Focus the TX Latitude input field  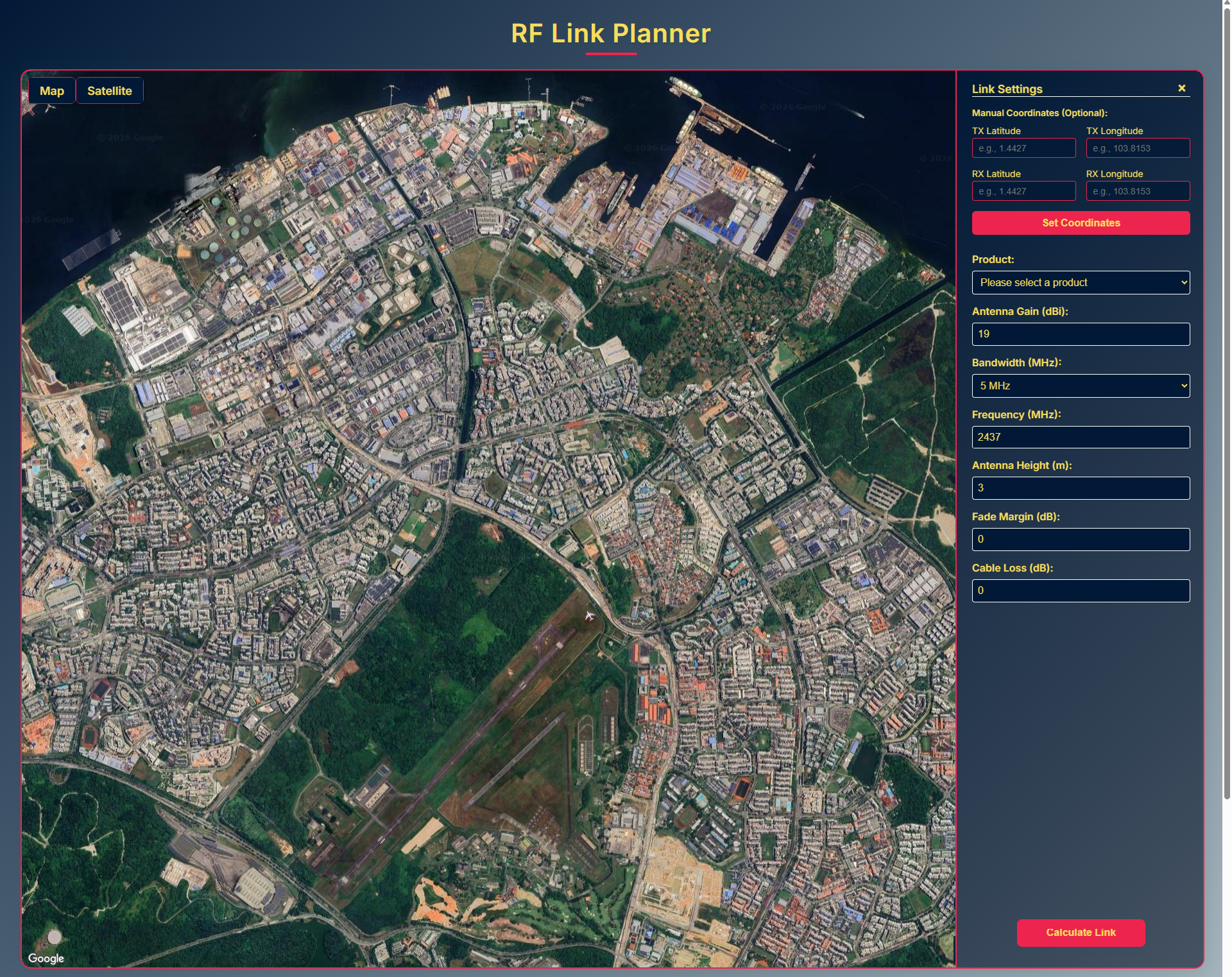pos(1023,148)
